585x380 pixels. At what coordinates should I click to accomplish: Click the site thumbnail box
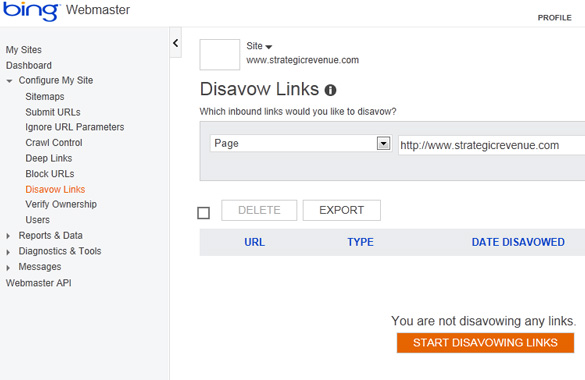point(220,54)
